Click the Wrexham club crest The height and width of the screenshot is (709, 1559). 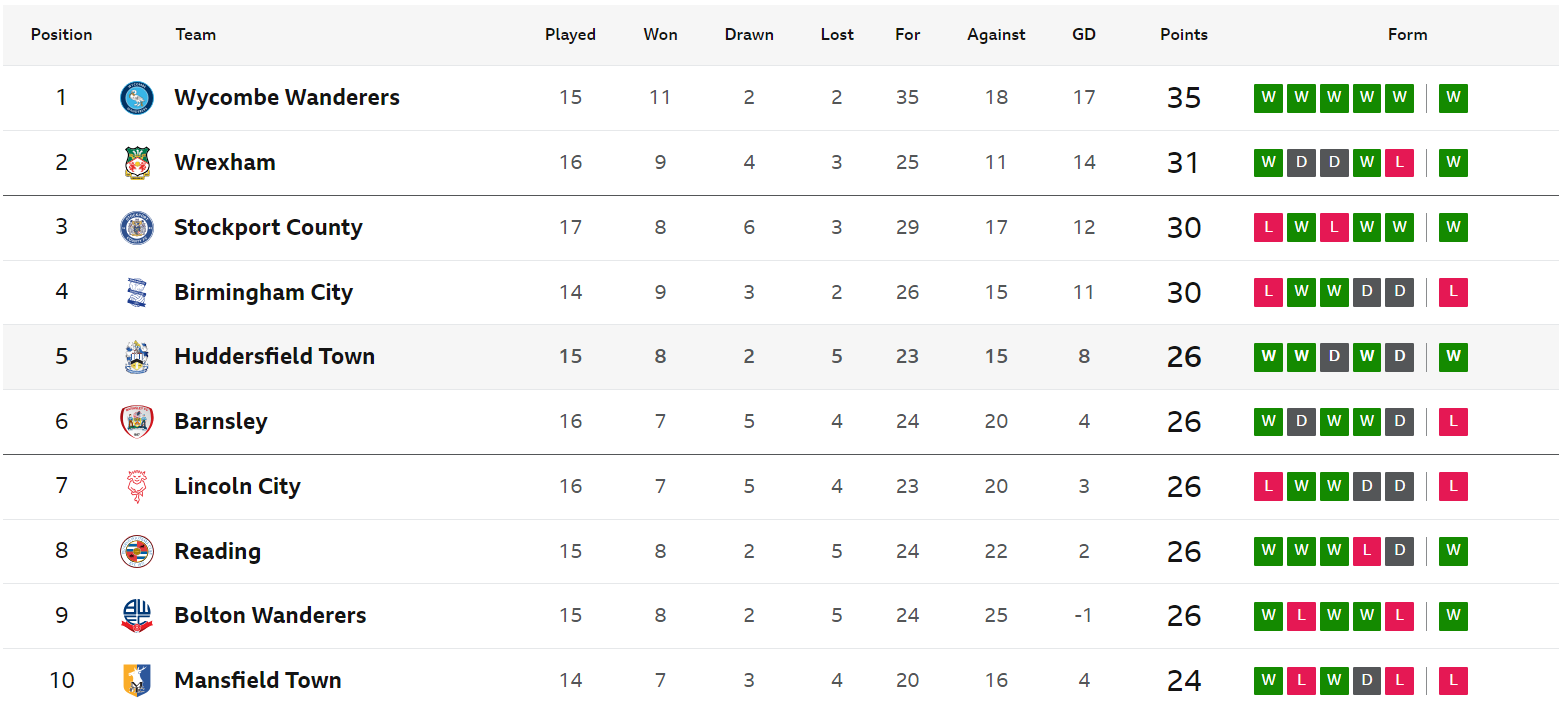[136, 163]
